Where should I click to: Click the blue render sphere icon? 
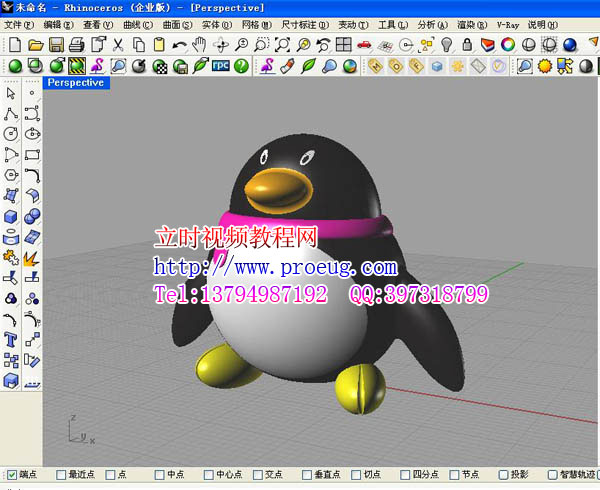[570, 45]
